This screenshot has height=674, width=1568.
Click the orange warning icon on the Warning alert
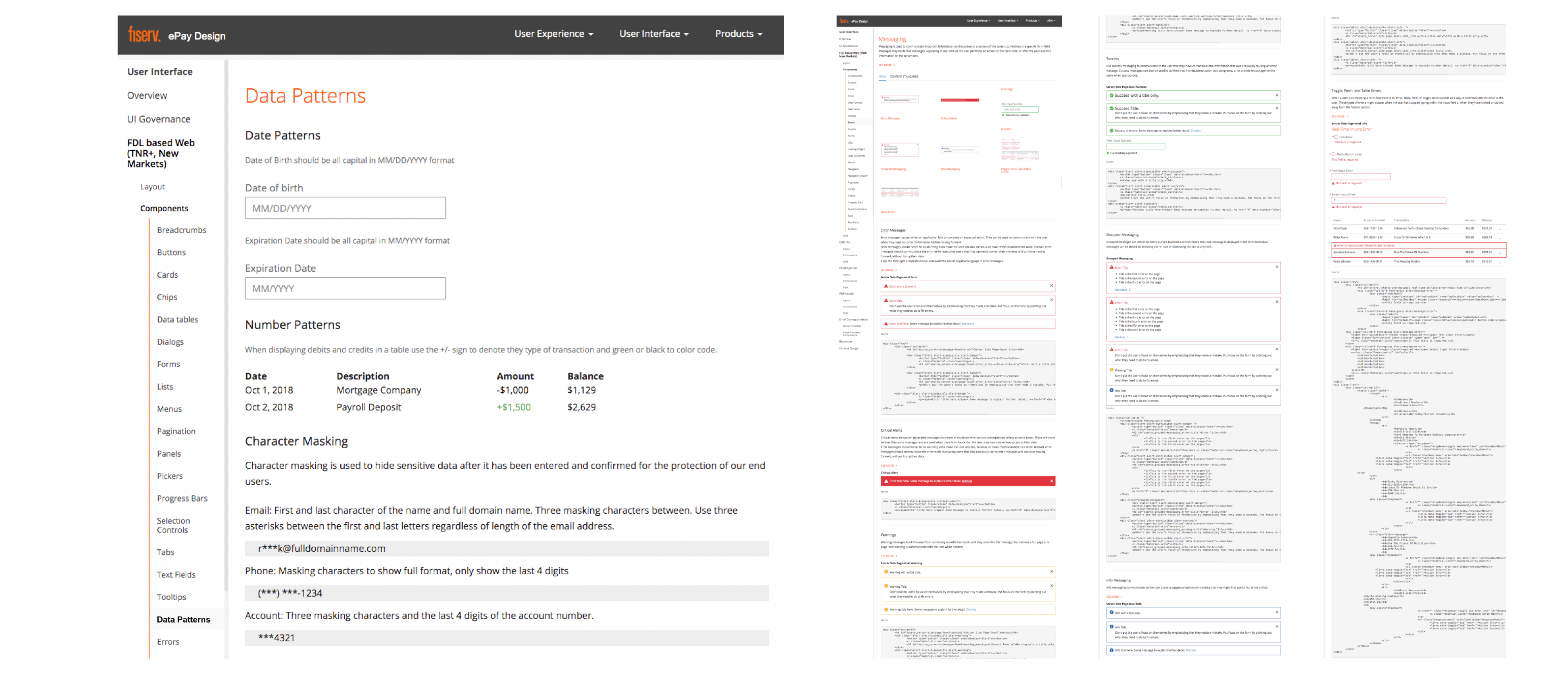point(1111,370)
